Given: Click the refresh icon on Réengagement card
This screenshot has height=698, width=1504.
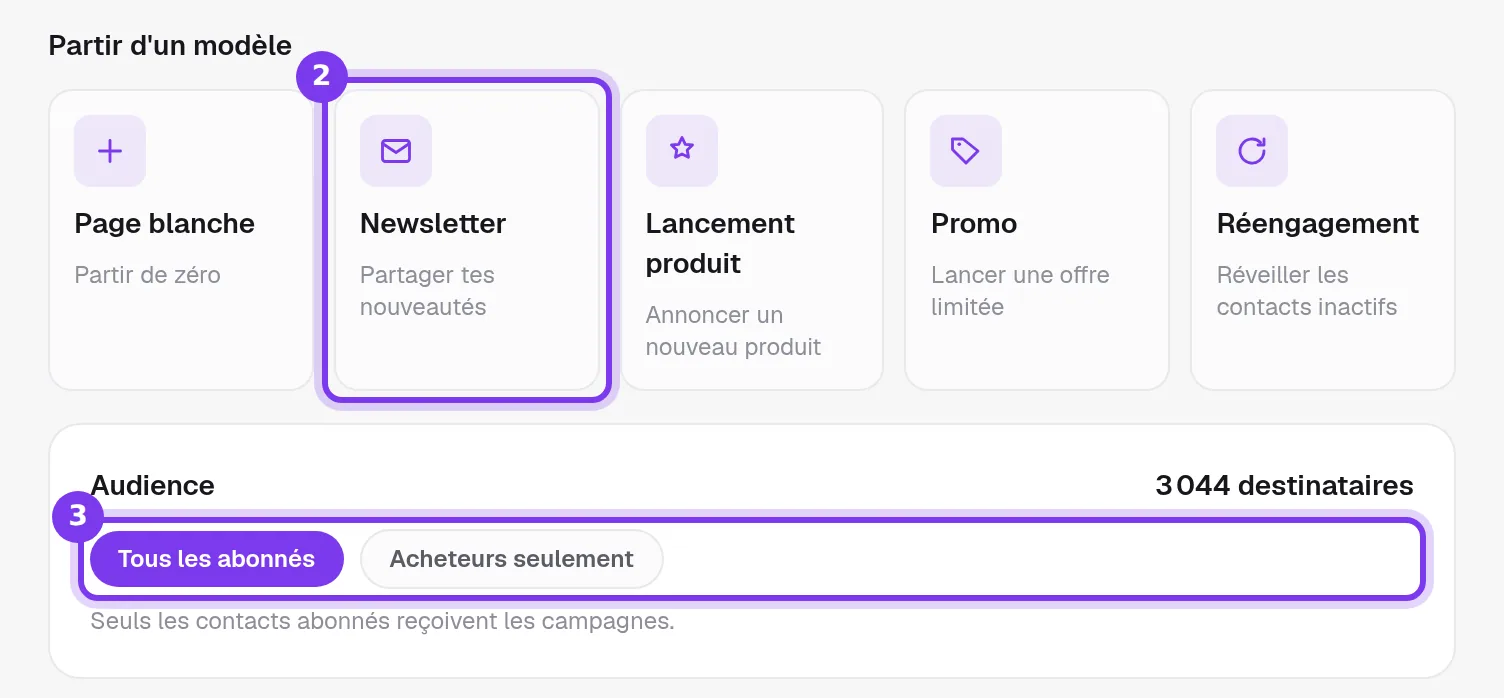Looking at the screenshot, I should click(1252, 151).
